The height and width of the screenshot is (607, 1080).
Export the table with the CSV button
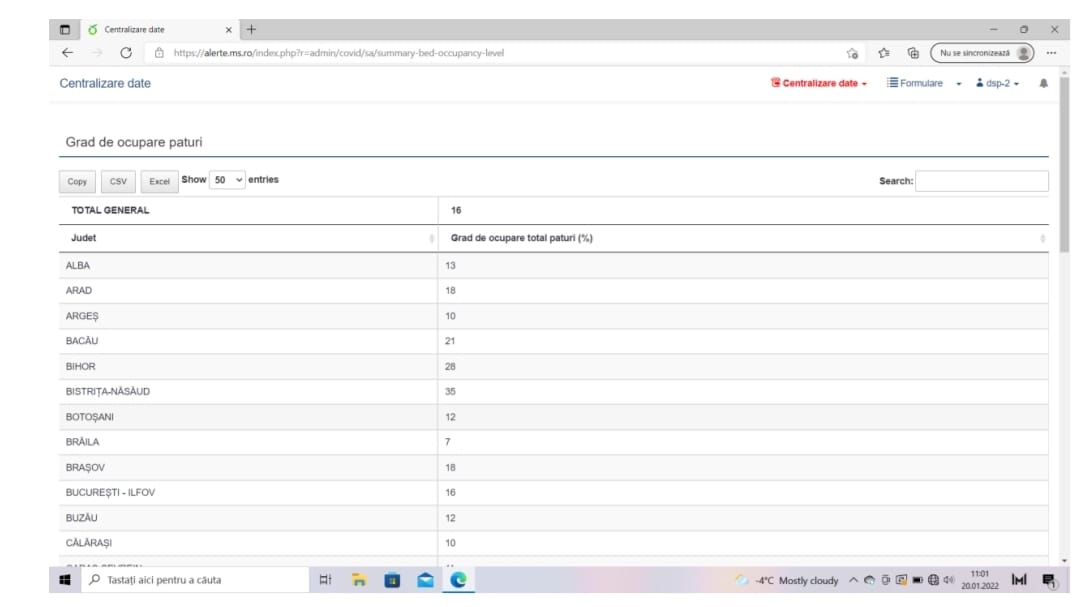(x=118, y=182)
